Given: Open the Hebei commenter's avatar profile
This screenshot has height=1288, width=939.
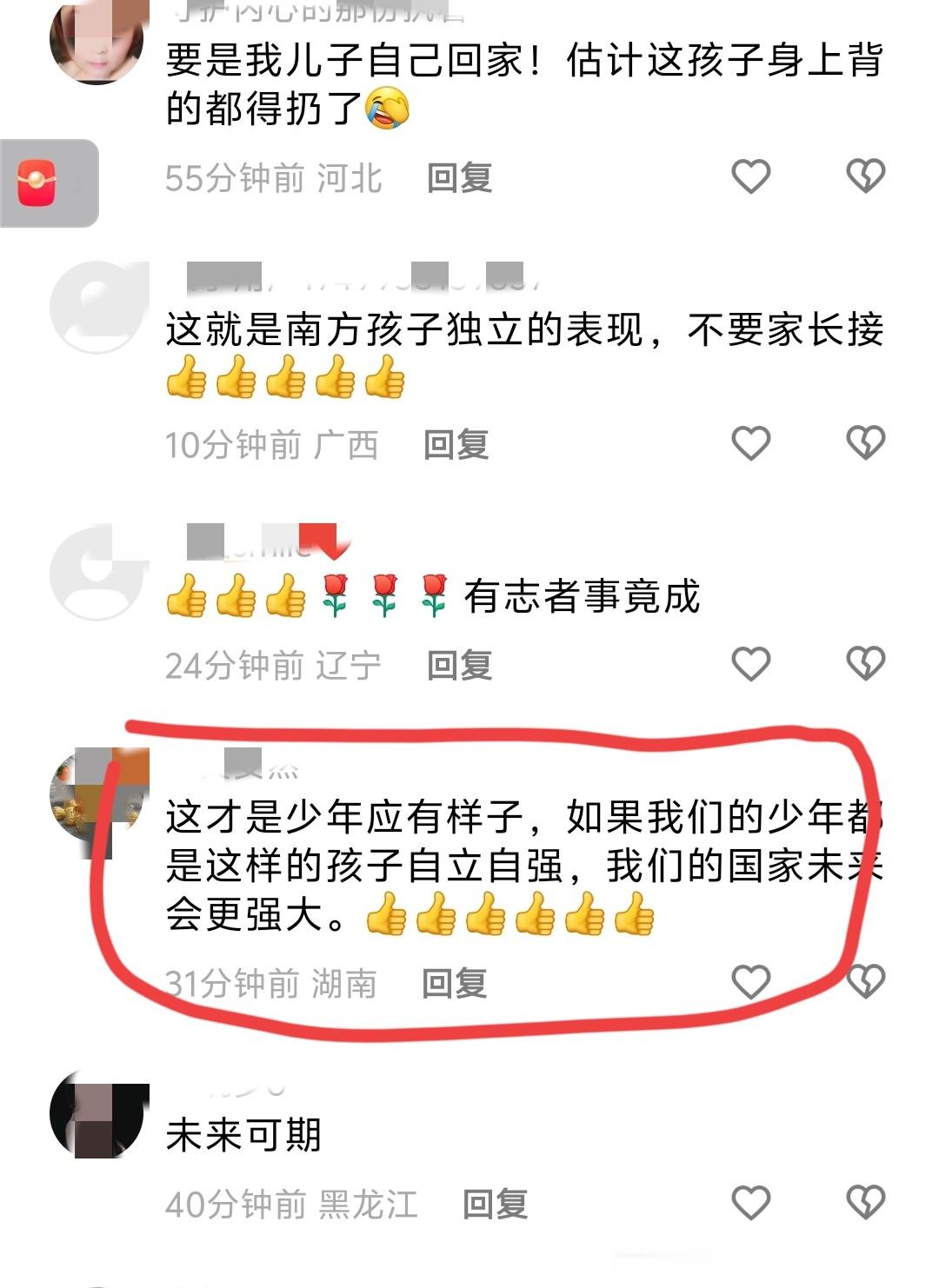Looking at the screenshot, I should pos(97,42).
